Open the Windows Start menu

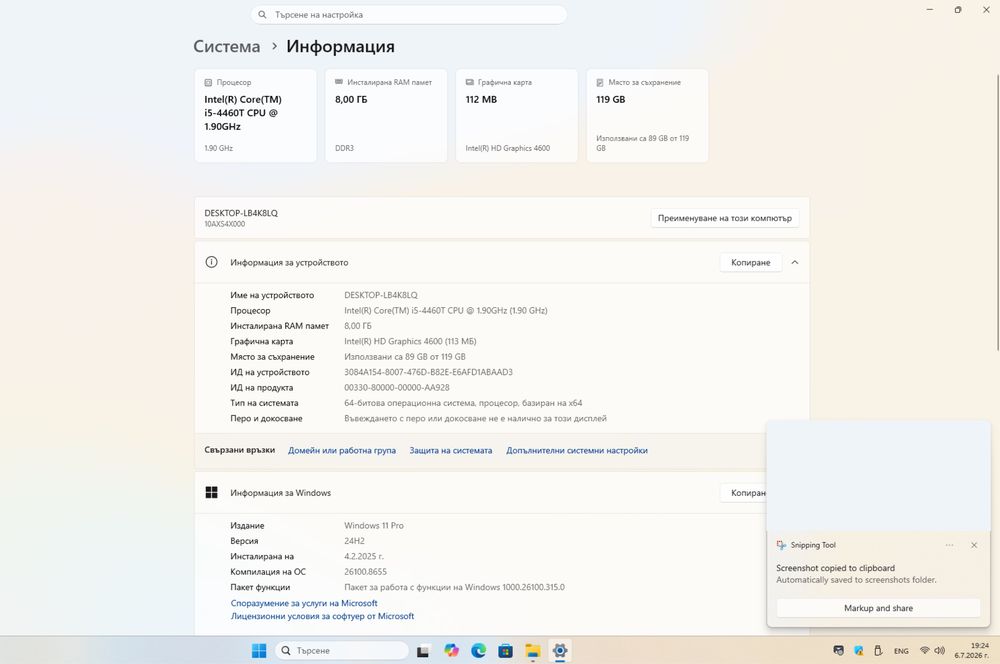[x=259, y=651]
